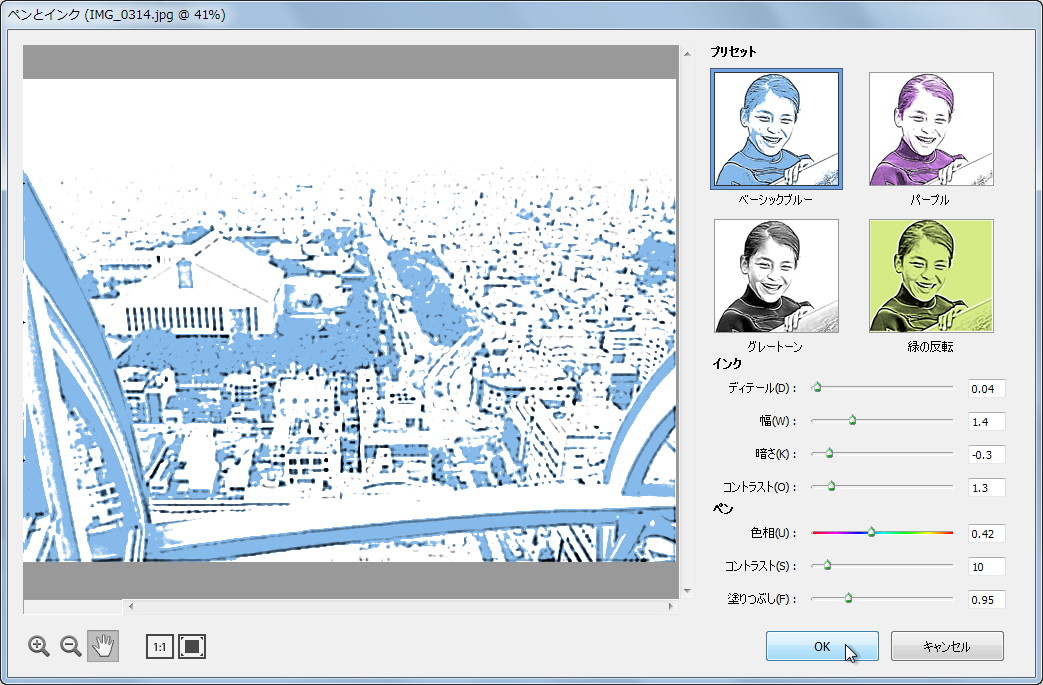This screenshot has width=1043, height=685.
Task: Click the パープル preset label
Action: pos(930,200)
